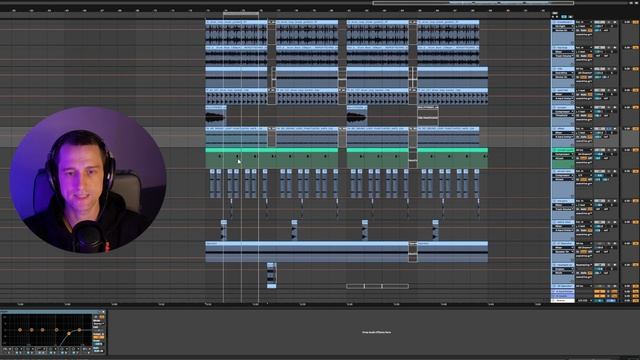The width and height of the screenshot is (640, 360).
Task: Select the leftmost filter dot in EQ display
Action: pyautogui.click(x=20, y=330)
